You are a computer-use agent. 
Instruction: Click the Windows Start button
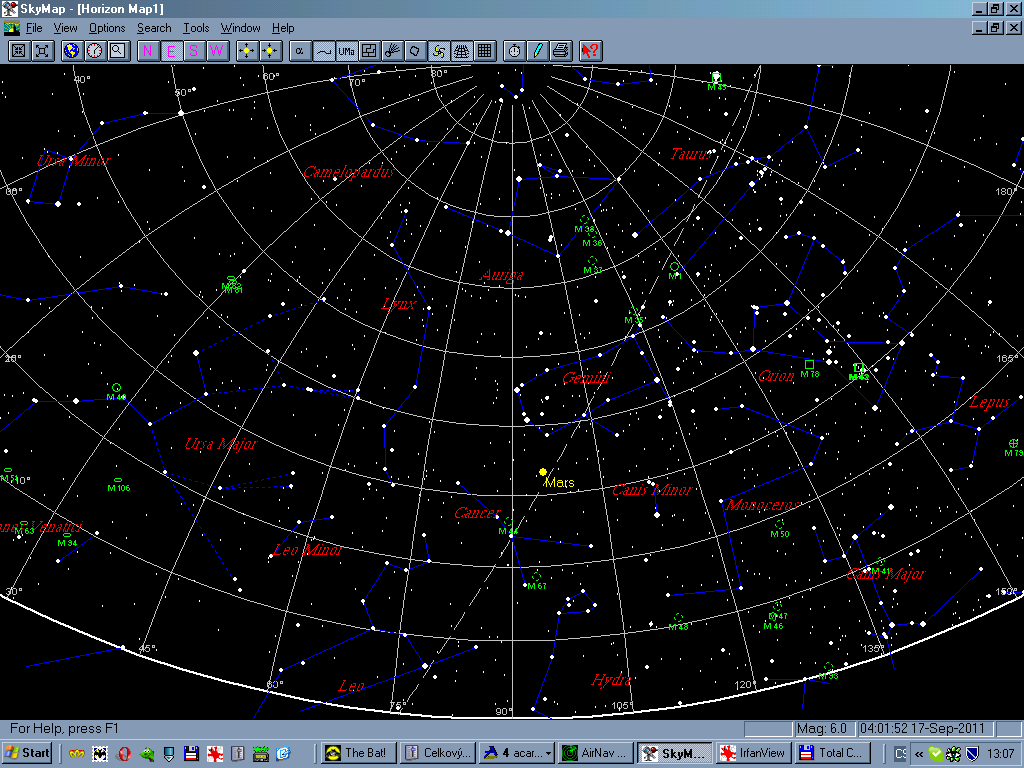[x=27, y=753]
